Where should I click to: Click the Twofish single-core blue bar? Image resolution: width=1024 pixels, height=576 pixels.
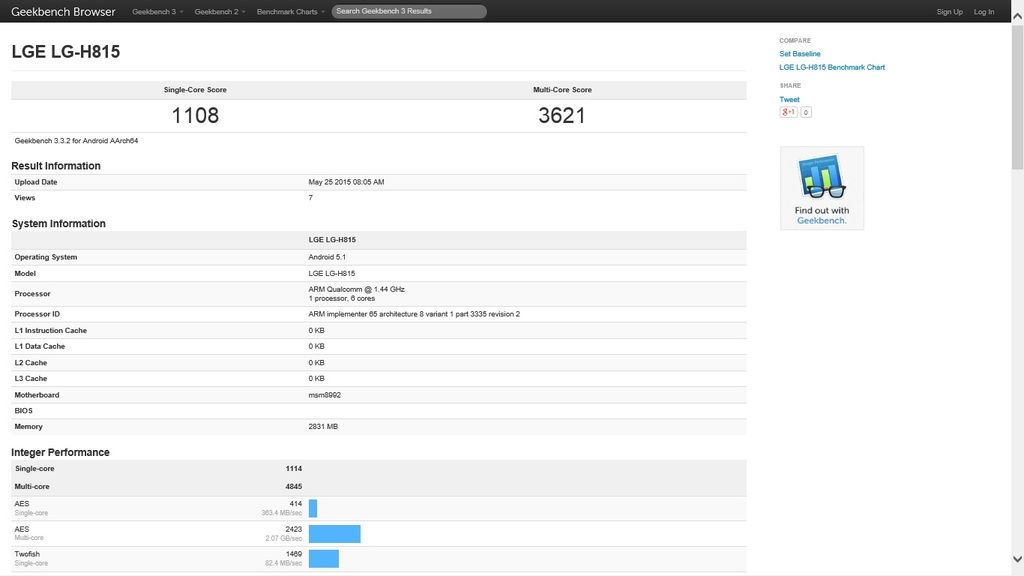[324, 558]
